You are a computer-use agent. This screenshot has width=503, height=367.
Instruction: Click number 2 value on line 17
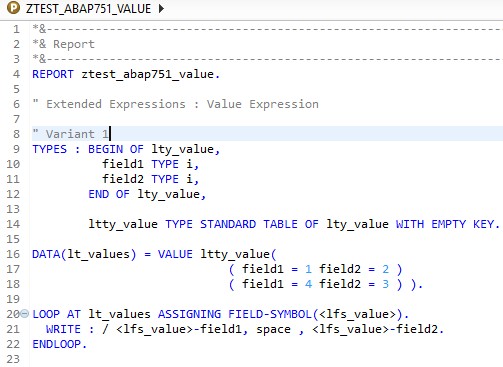tap(386, 269)
